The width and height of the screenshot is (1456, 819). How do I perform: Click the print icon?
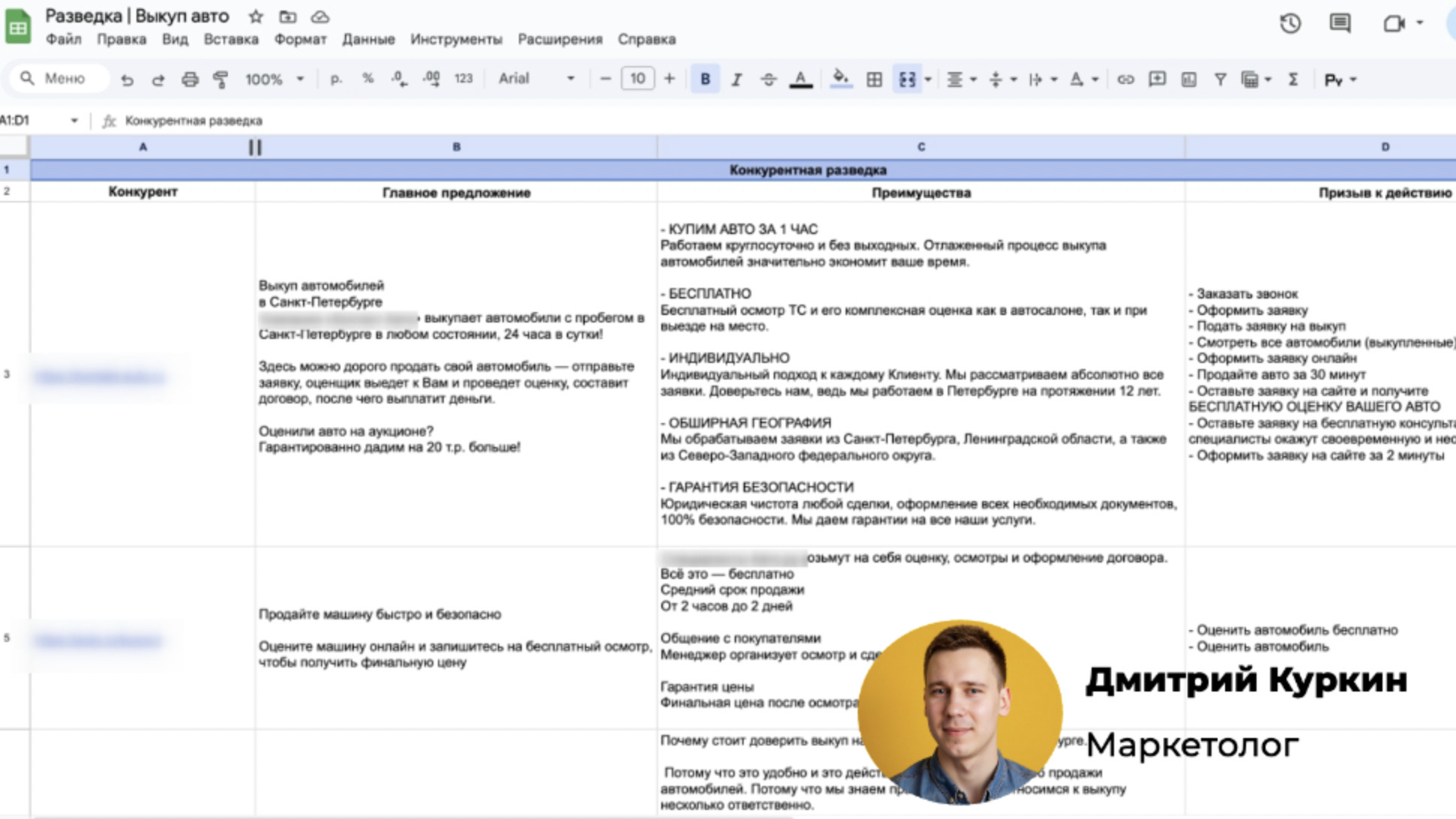[x=190, y=79]
